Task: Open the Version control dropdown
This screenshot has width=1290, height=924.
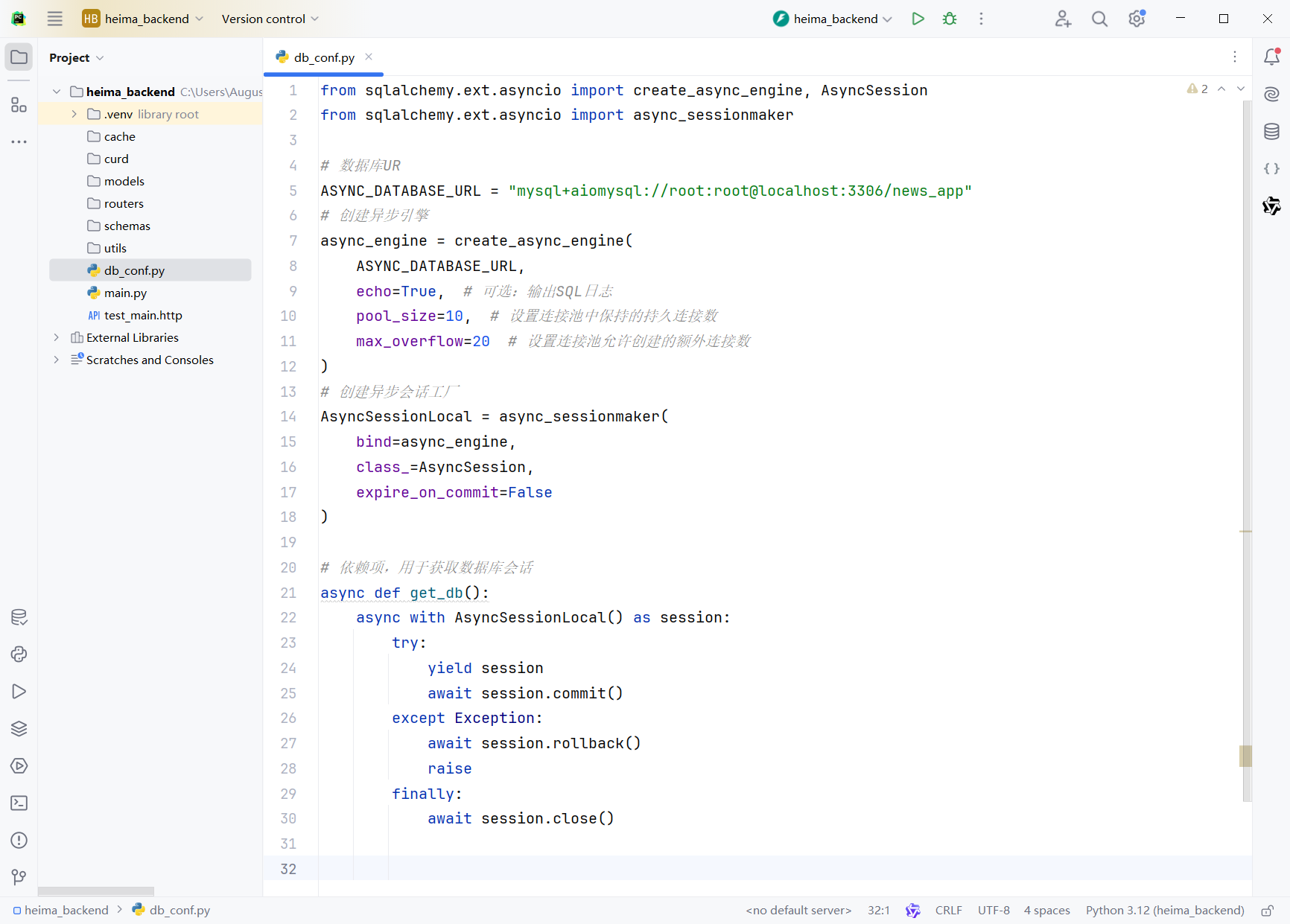Action: [270, 19]
